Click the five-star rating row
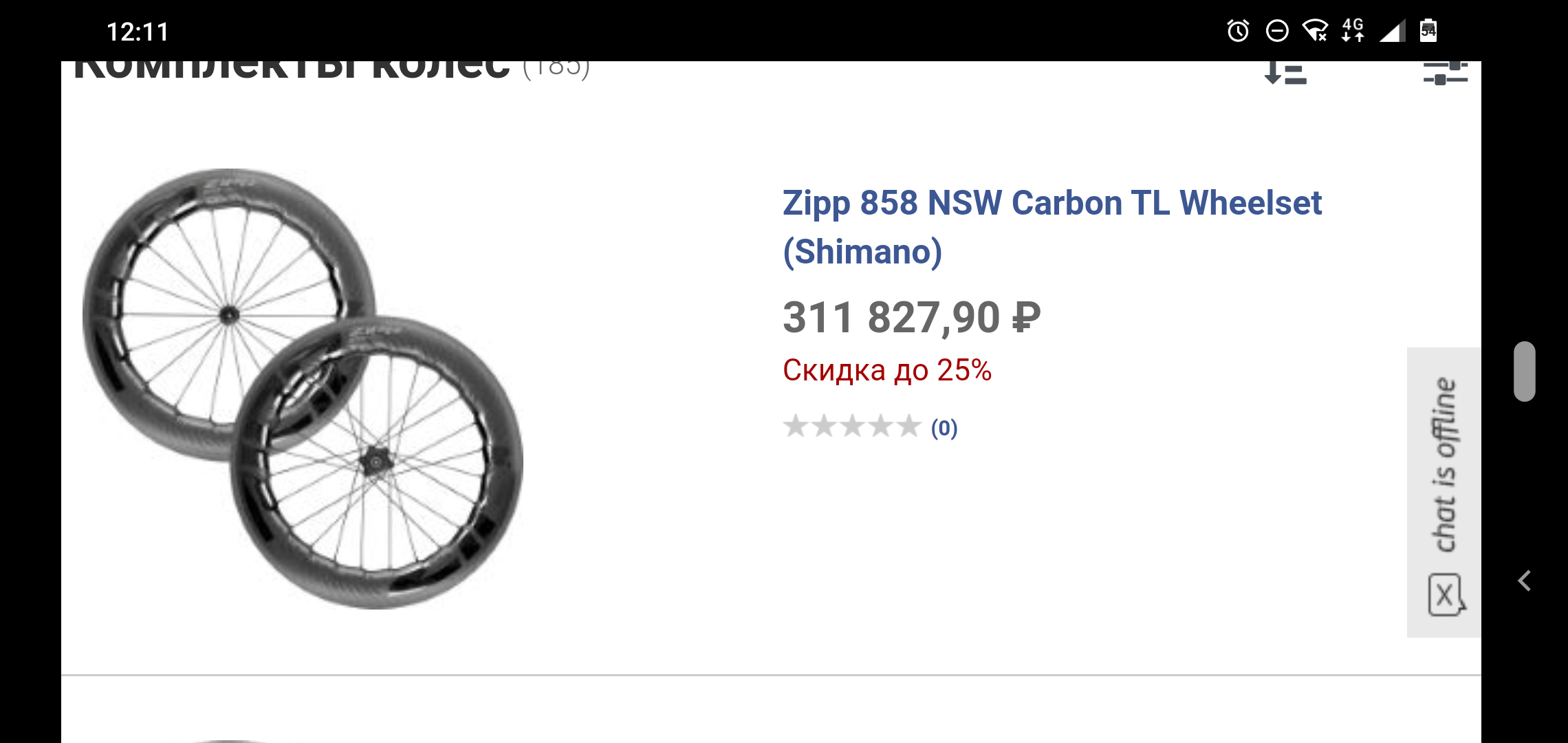This screenshot has height=743, width=1568. (851, 427)
